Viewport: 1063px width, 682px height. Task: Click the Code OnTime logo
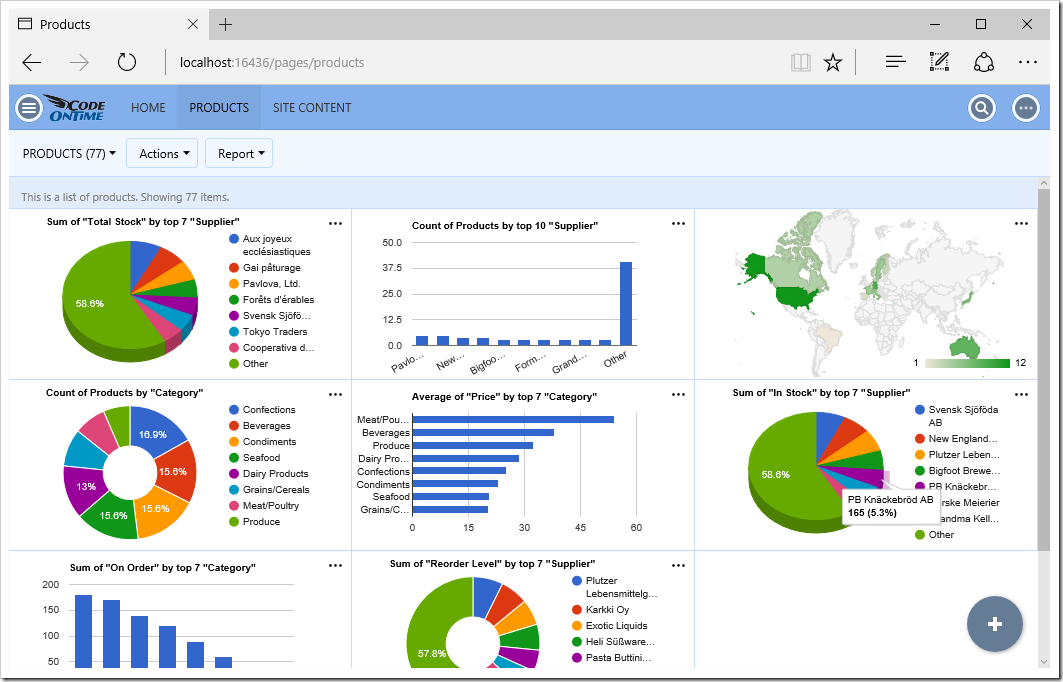(75, 108)
